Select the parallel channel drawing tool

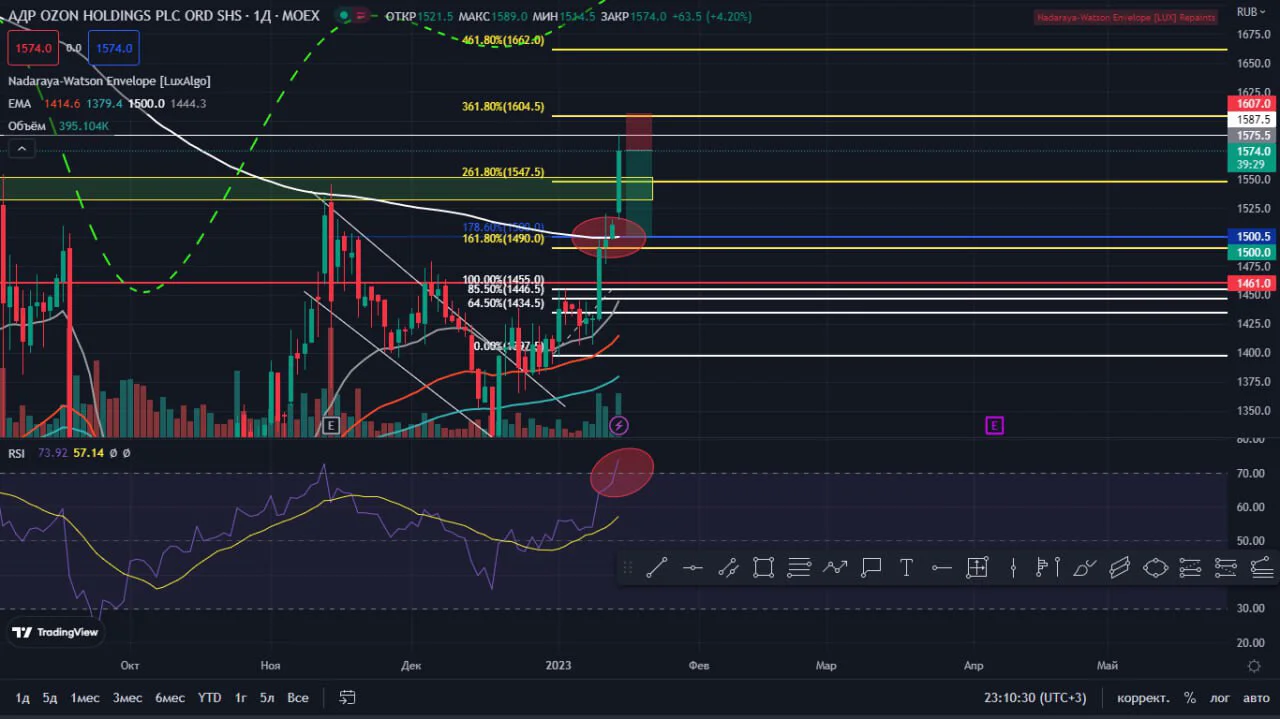pyautogui.click(x=728, y=568)
